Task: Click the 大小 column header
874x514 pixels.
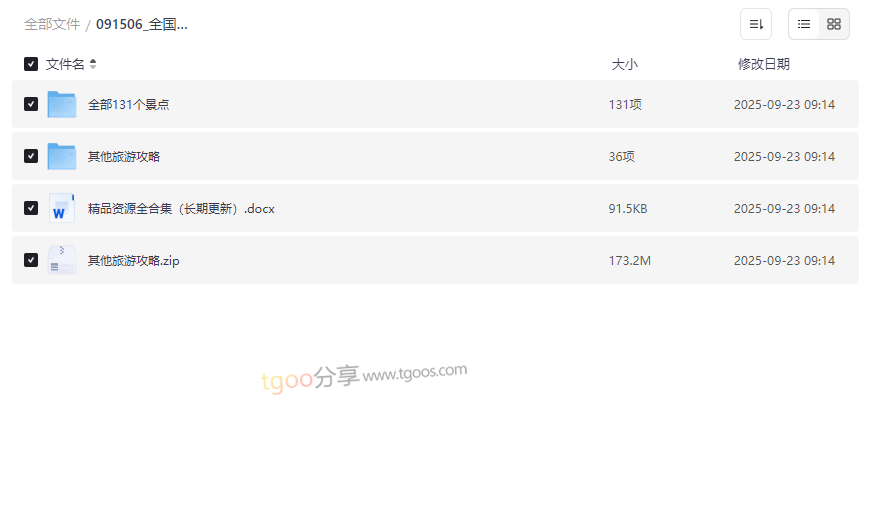Action: (x=624, y=64)
